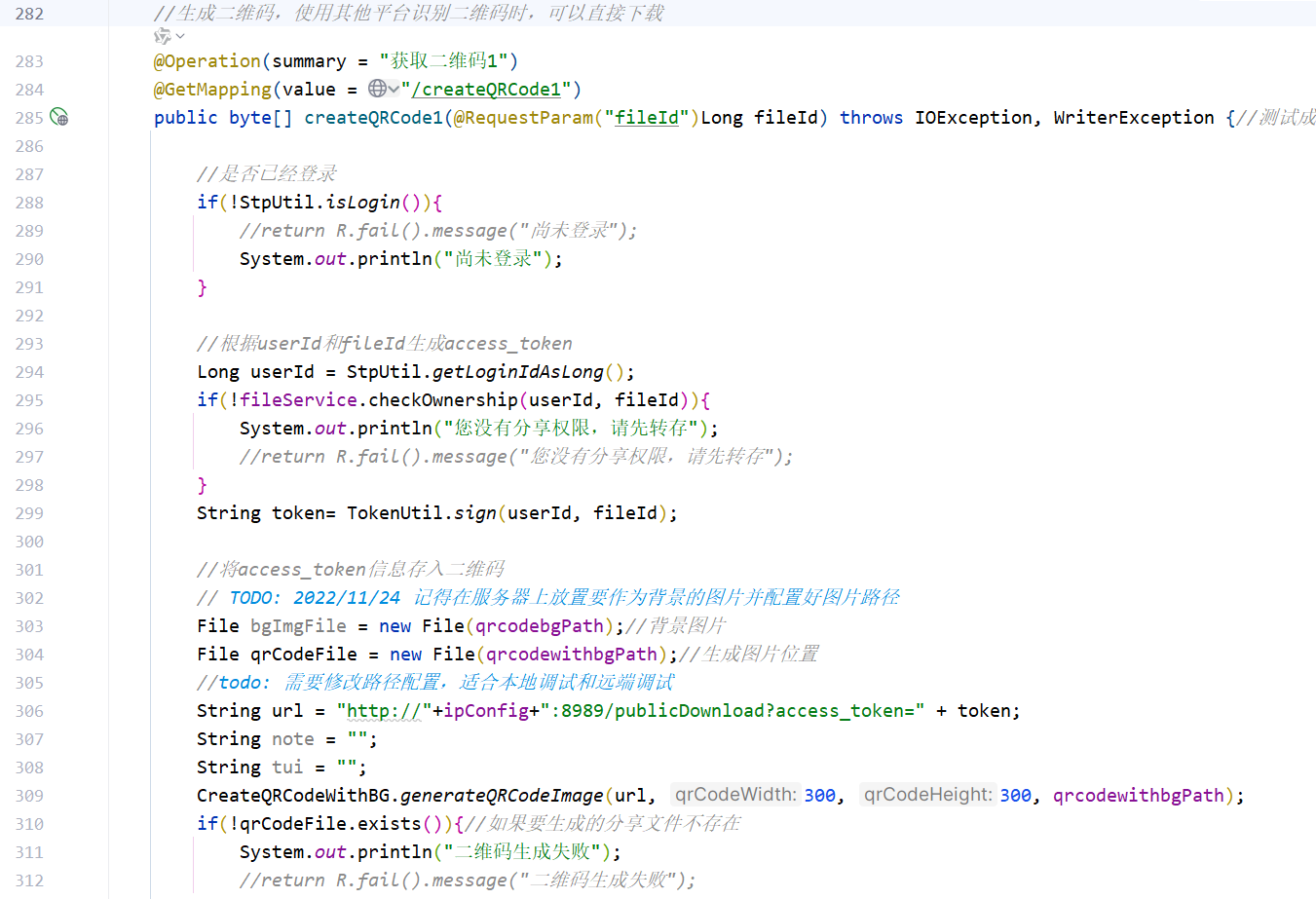Click the IOException type in throws clause

coord(973,117)
